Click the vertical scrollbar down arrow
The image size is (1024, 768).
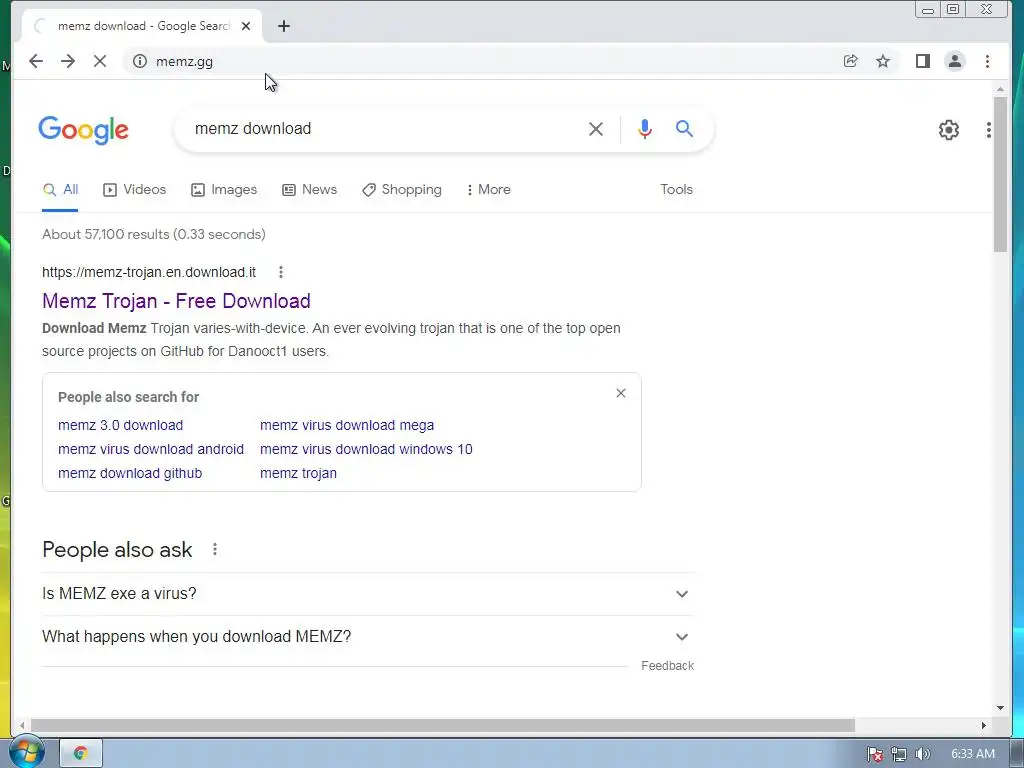coord(1000,708)
